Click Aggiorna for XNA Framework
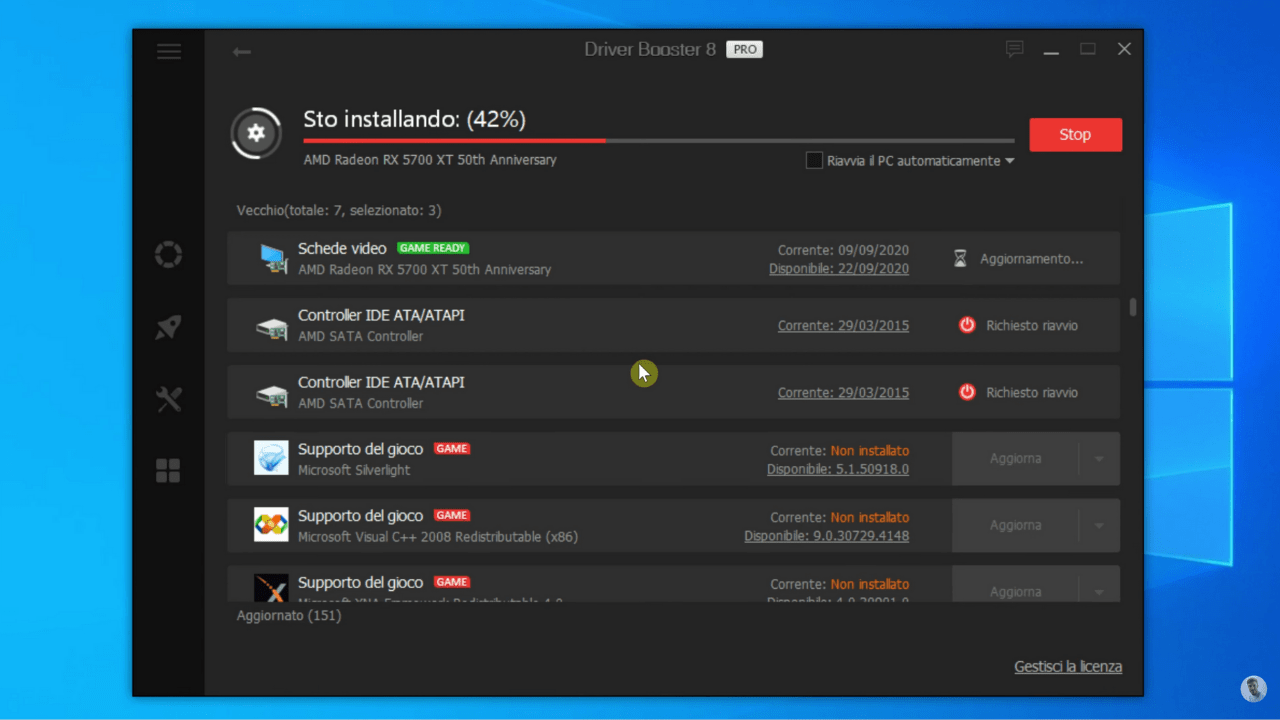The image size is (1280, 720). point(1016,590)
